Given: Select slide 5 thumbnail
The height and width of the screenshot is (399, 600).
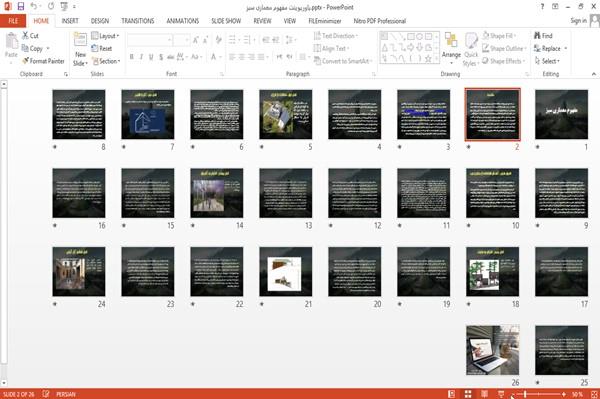Looking at the screenshot, I should (x=285, y=114).
